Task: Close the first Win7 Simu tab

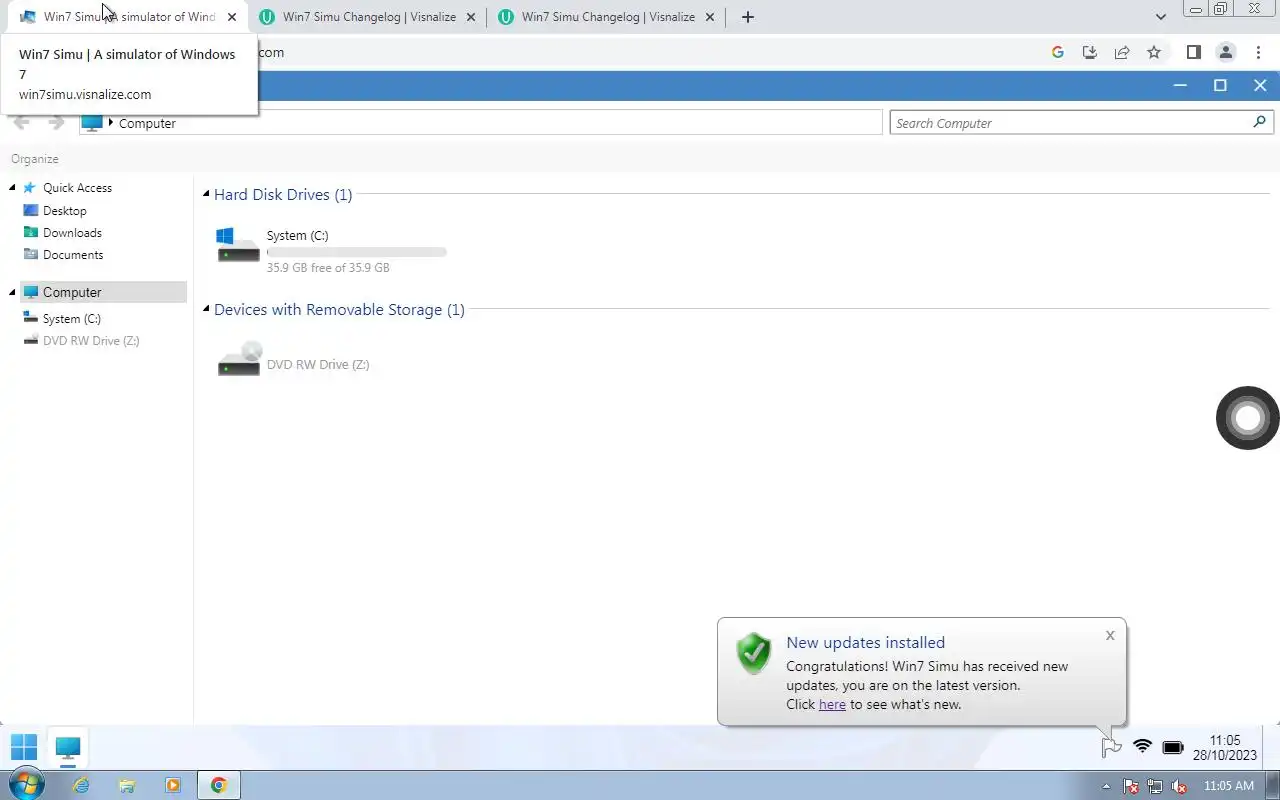Action: [232, 17]
